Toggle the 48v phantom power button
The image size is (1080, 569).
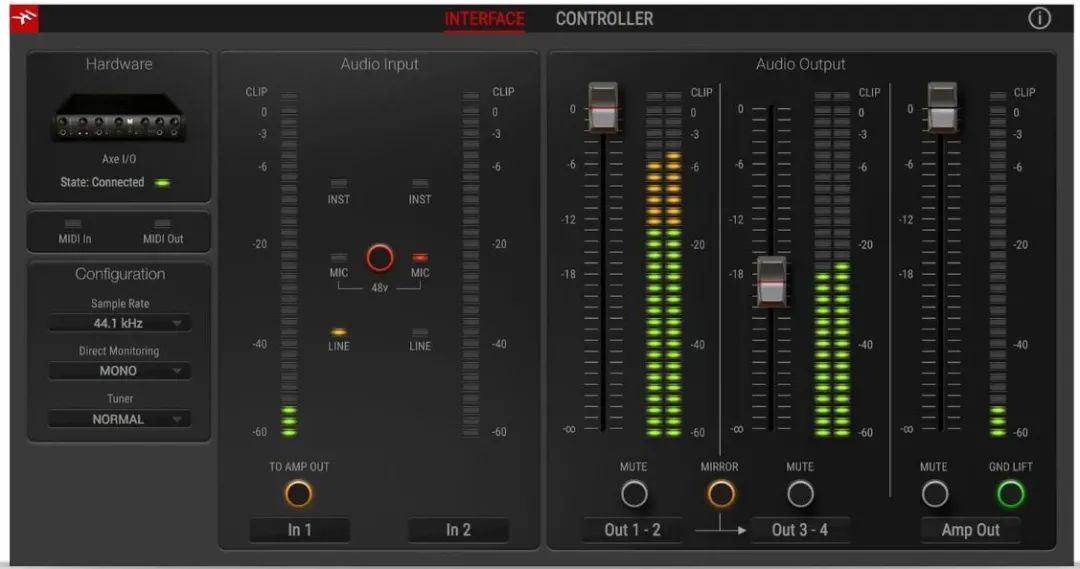point(380,258)
